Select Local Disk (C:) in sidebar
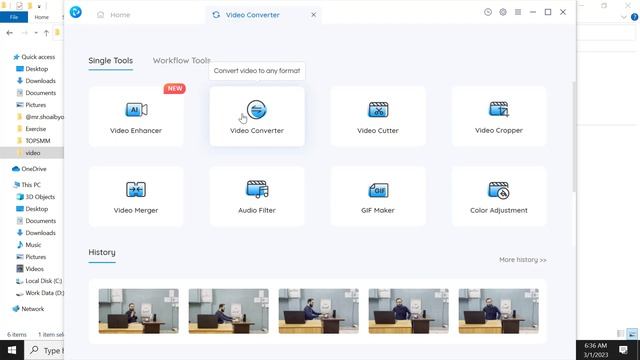Screen dimensions: 640x360 click(39, 281)
